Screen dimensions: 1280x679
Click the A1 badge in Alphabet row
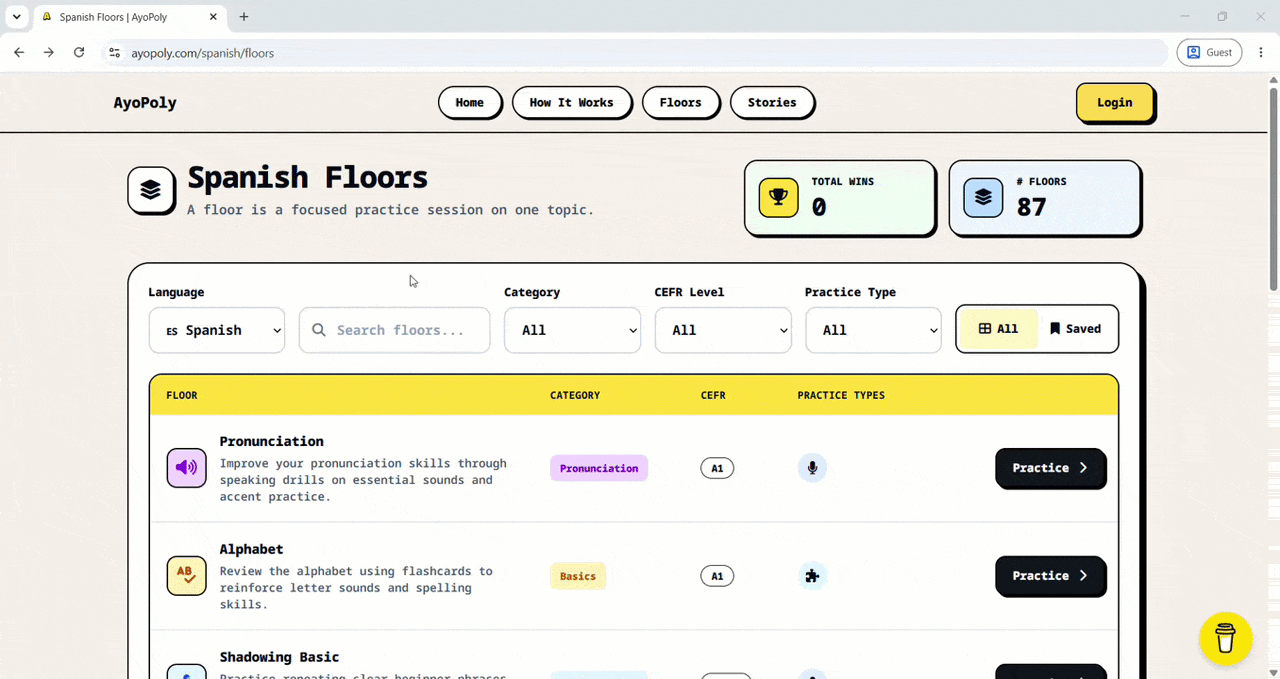click(717, 576)
